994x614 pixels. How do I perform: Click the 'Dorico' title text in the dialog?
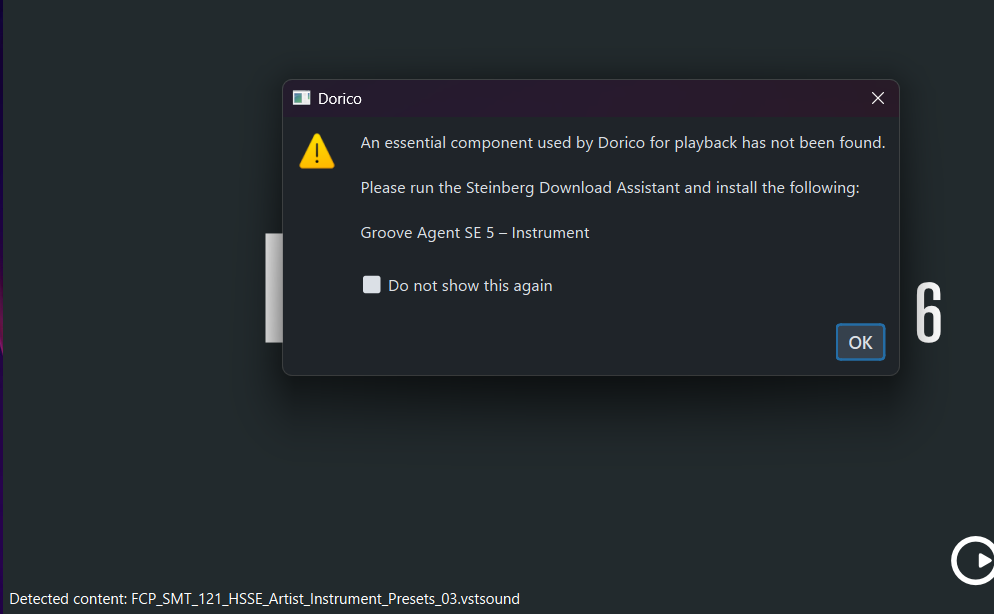[340, 98]
